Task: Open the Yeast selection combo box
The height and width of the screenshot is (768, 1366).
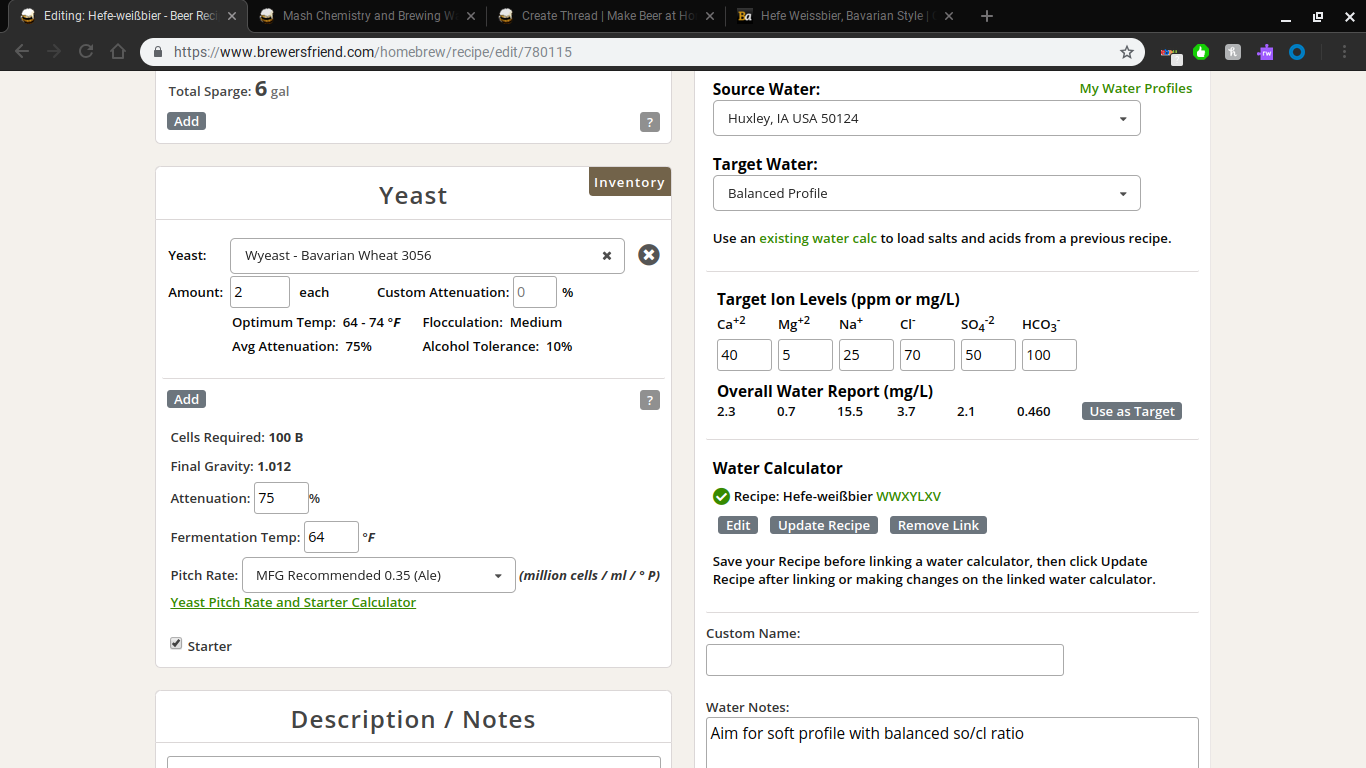Action: (427, 256)
